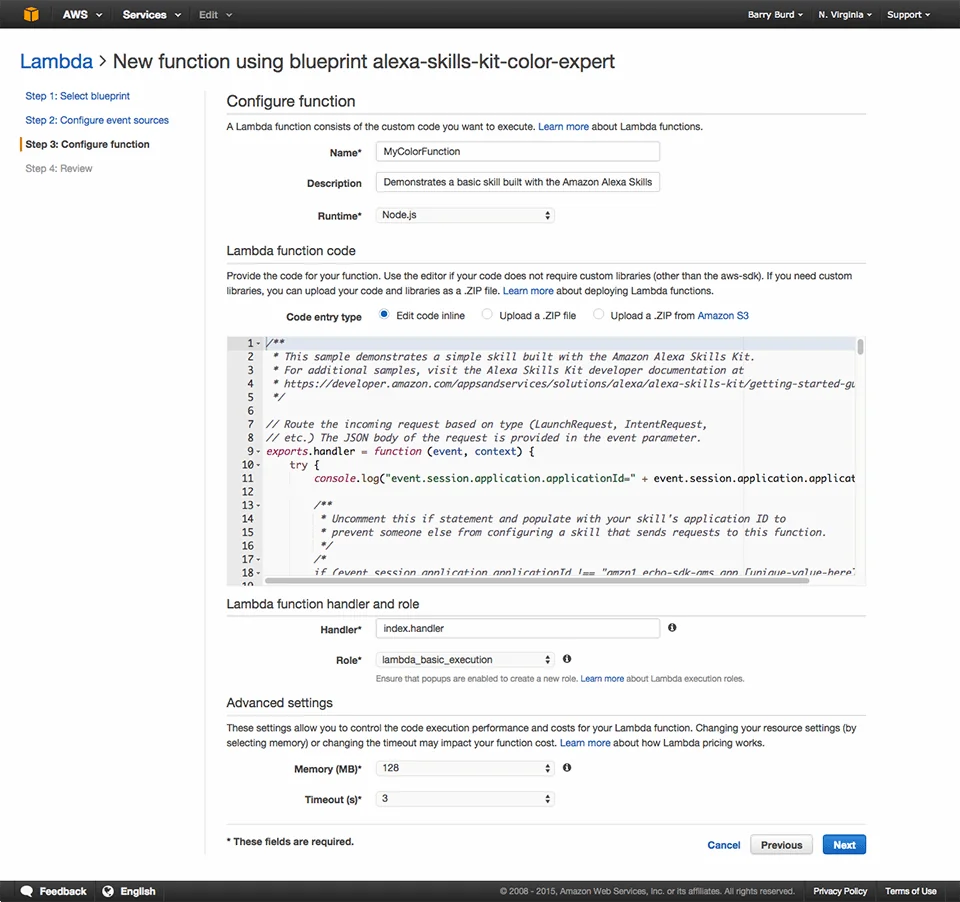The width and height of the screenshot is (960, 902).
Task: Click code line with exports.handler
Action: (x=400, y=451)
